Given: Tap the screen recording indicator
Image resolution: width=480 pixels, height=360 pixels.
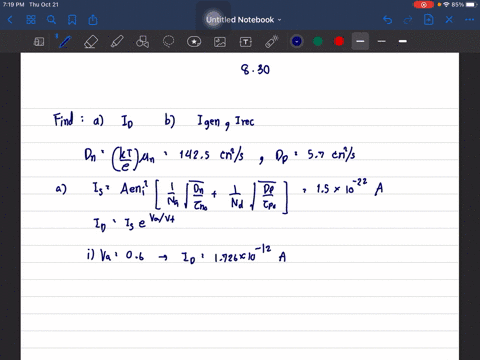Looking at the screenshot, I should pos(424,5).
